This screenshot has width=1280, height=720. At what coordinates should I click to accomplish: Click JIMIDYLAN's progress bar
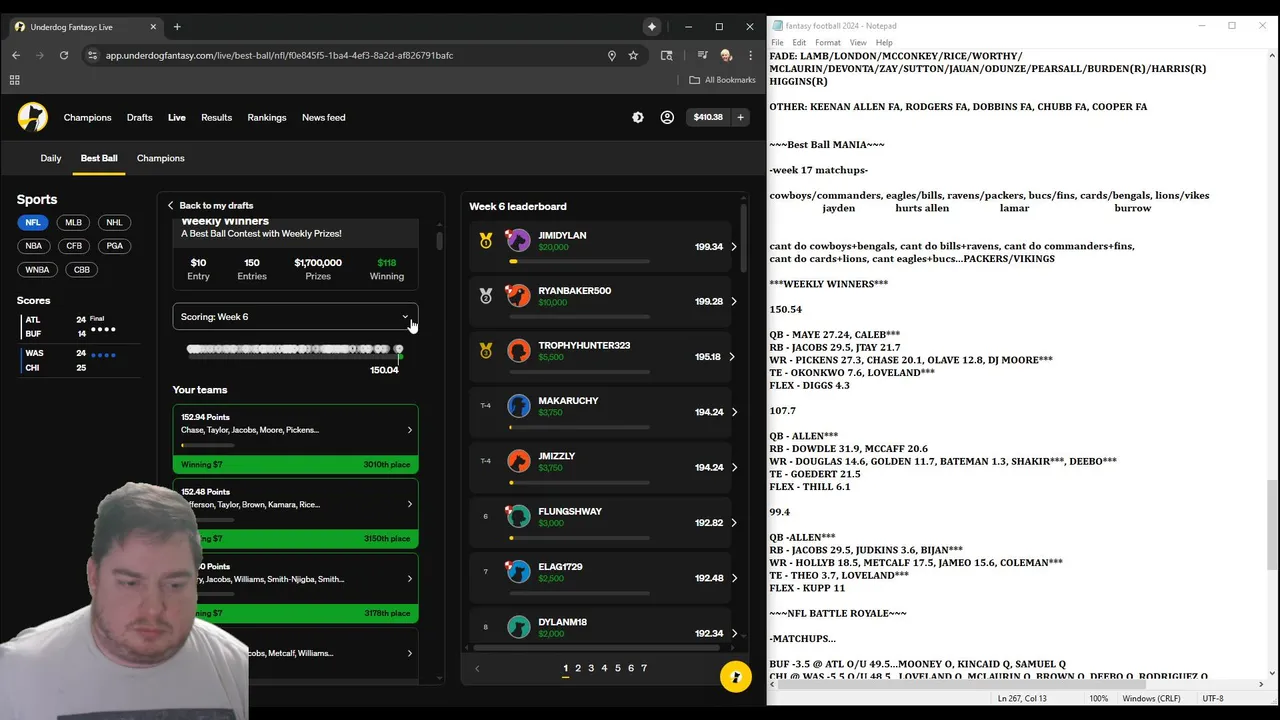[x=580, y=261]
